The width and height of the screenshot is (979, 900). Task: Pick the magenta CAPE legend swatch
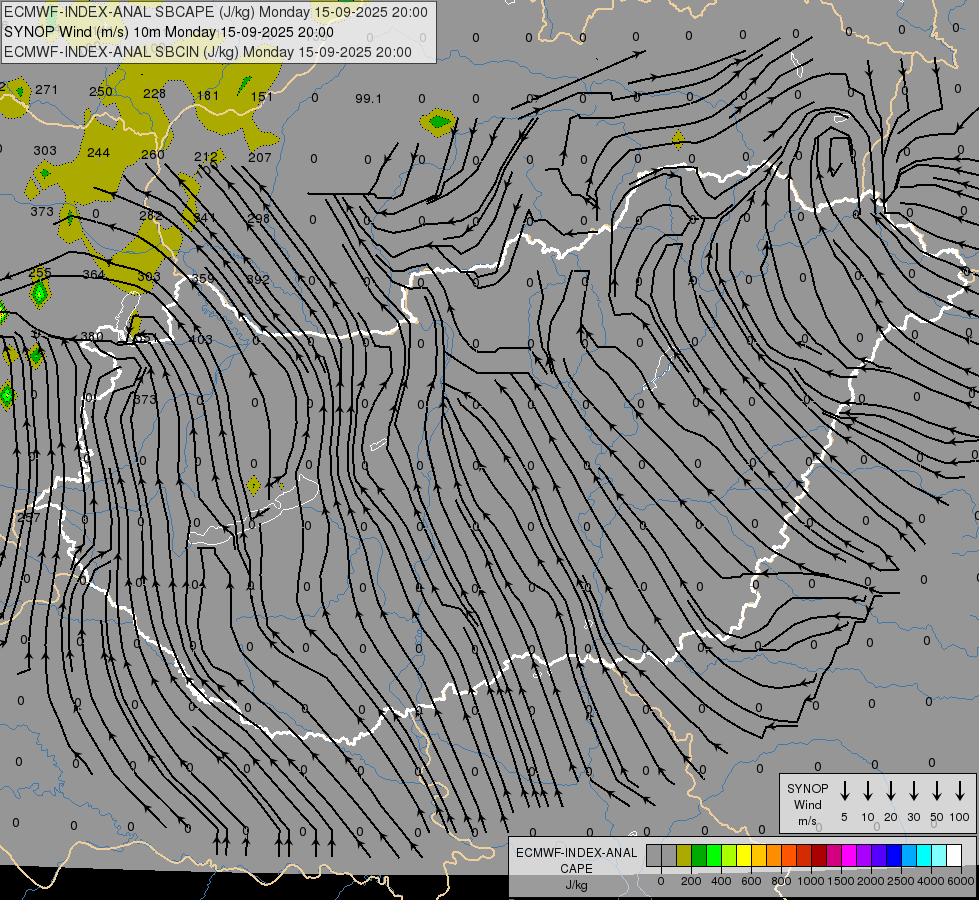(849, 856)
